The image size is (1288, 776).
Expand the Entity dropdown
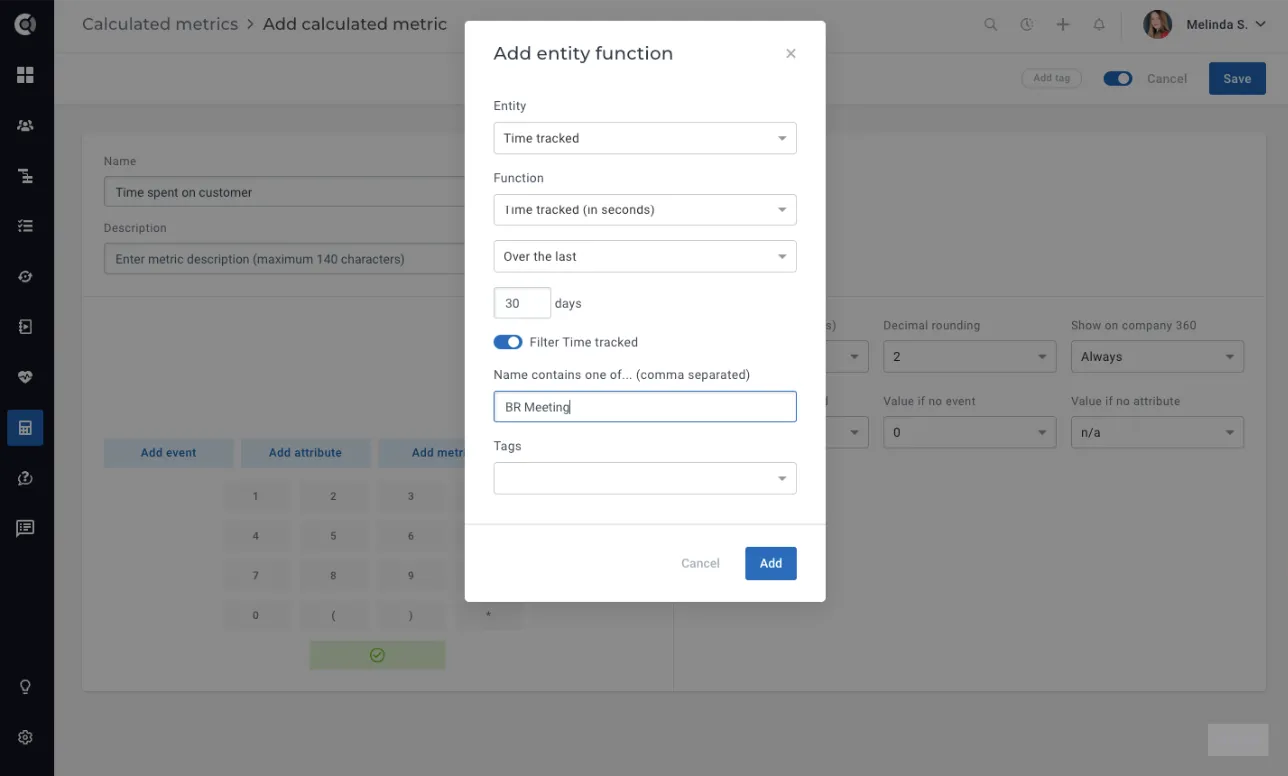coord(645,138)
